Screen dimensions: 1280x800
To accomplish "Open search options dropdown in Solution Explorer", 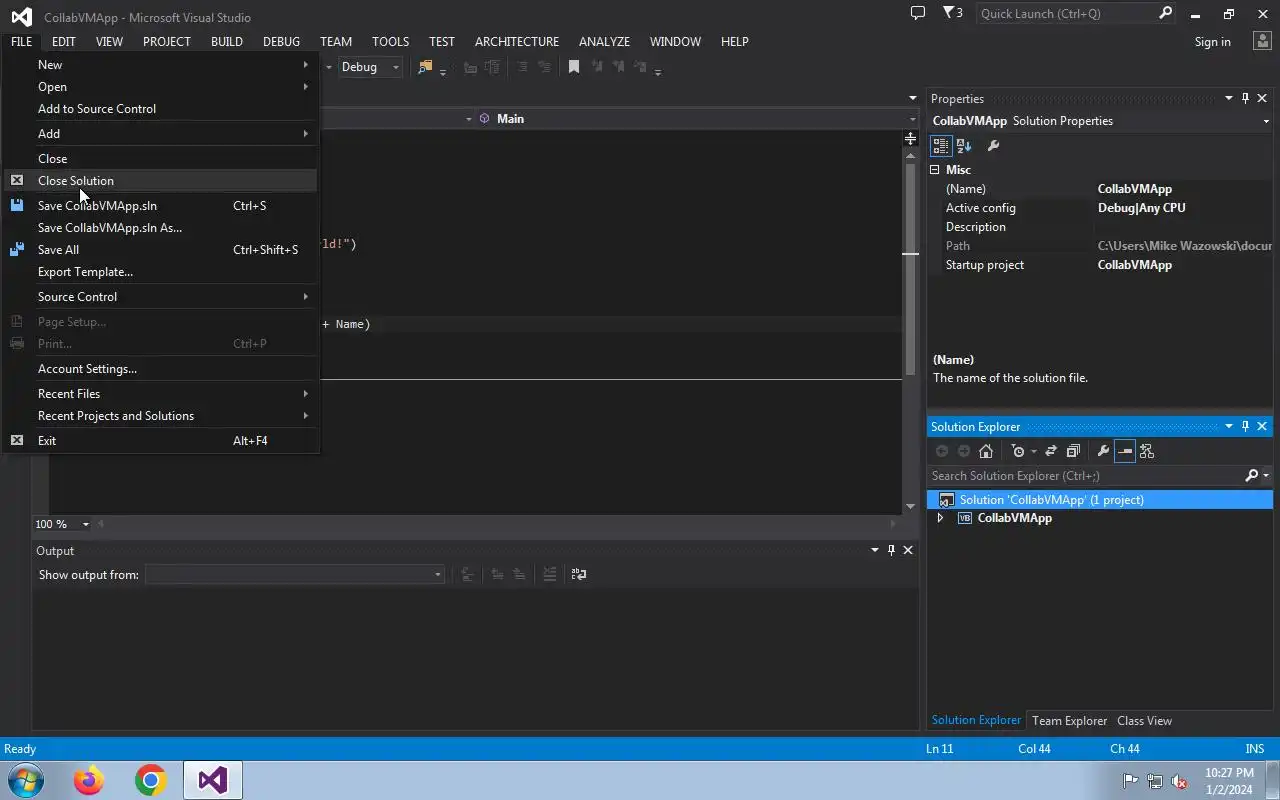I will [1267, 476].
